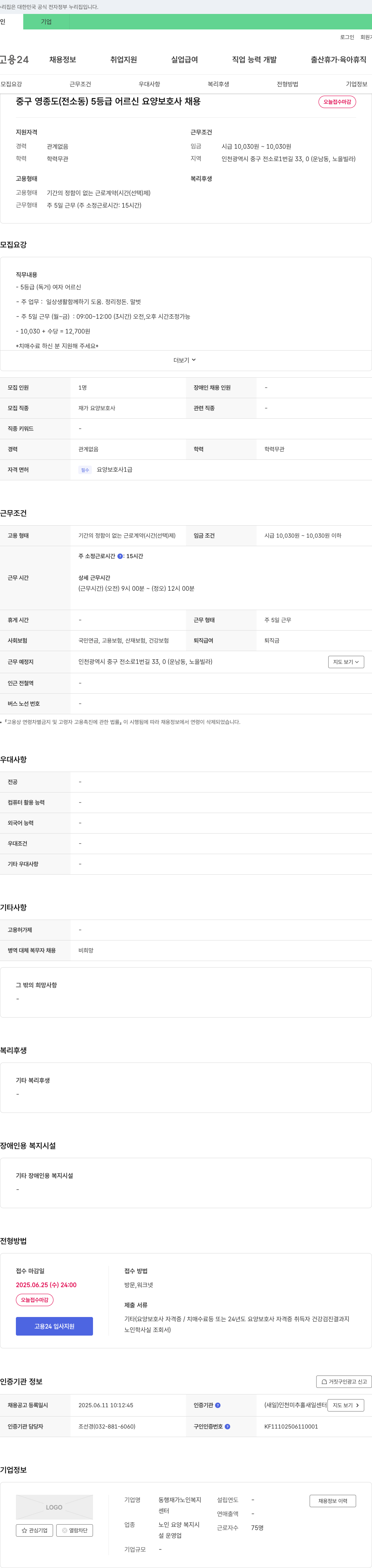This screenshot has width=372, height=1568.
Task: Click the 시급 10,030원 ~ 10,030원 이하 value
Action: click(303, 536)
